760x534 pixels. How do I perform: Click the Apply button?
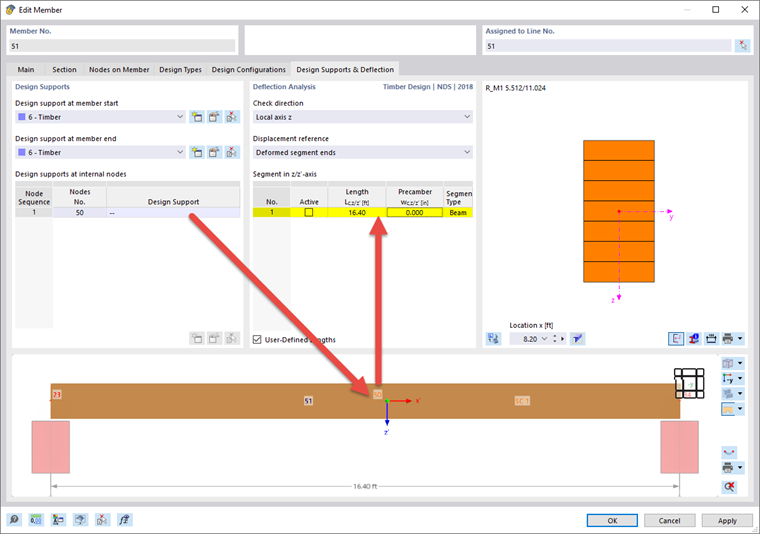[727, 520]
